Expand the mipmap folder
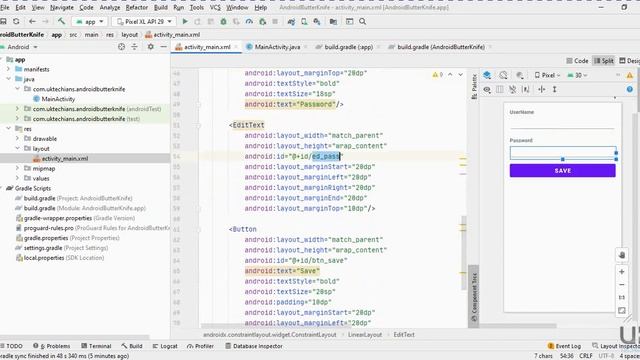 tap(17, 168)
